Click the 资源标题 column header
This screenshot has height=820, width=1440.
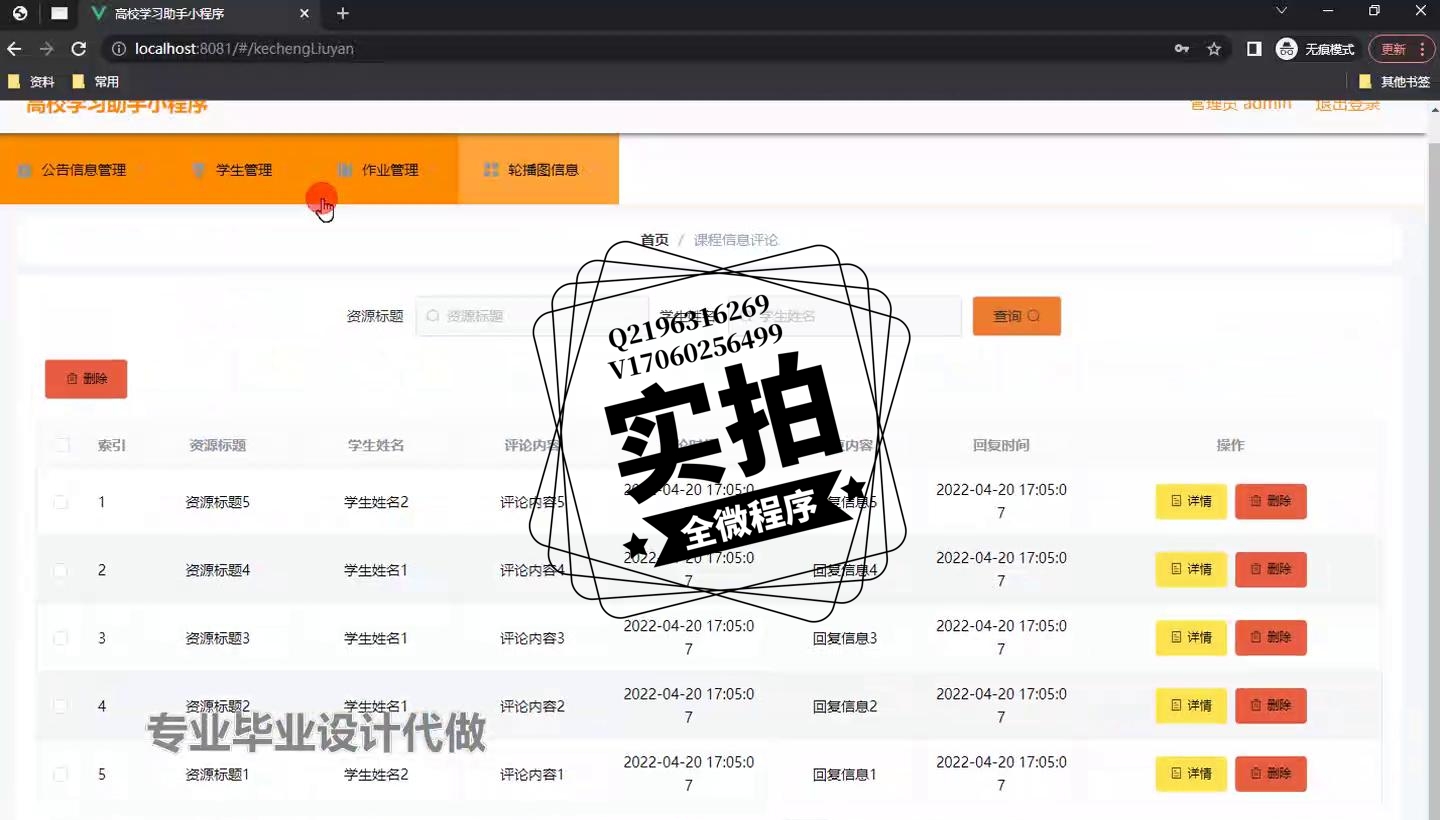click(218, 445)
